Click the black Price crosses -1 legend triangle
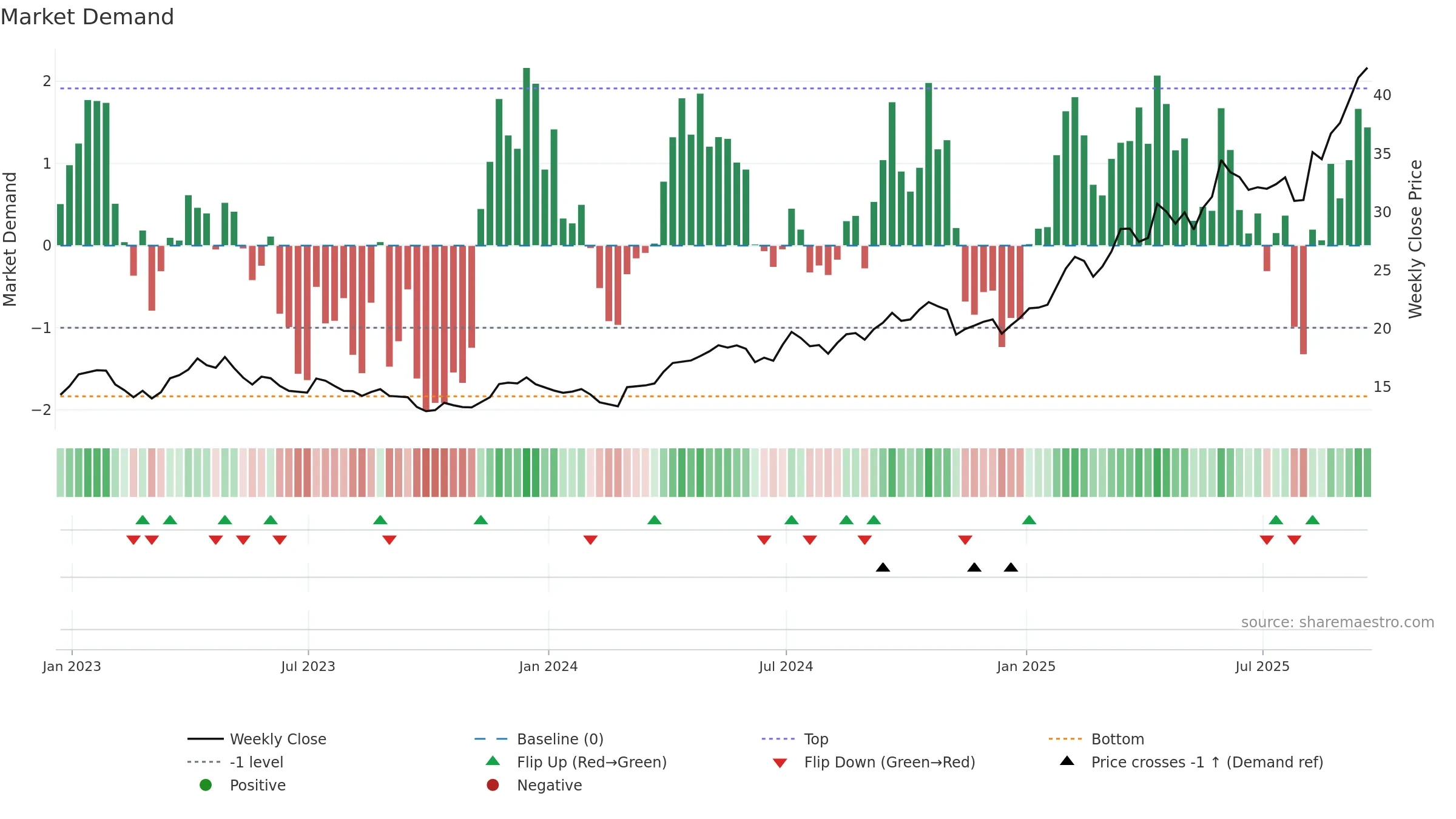This screenshot has width=1456, height=819. tap(1067, 761)
